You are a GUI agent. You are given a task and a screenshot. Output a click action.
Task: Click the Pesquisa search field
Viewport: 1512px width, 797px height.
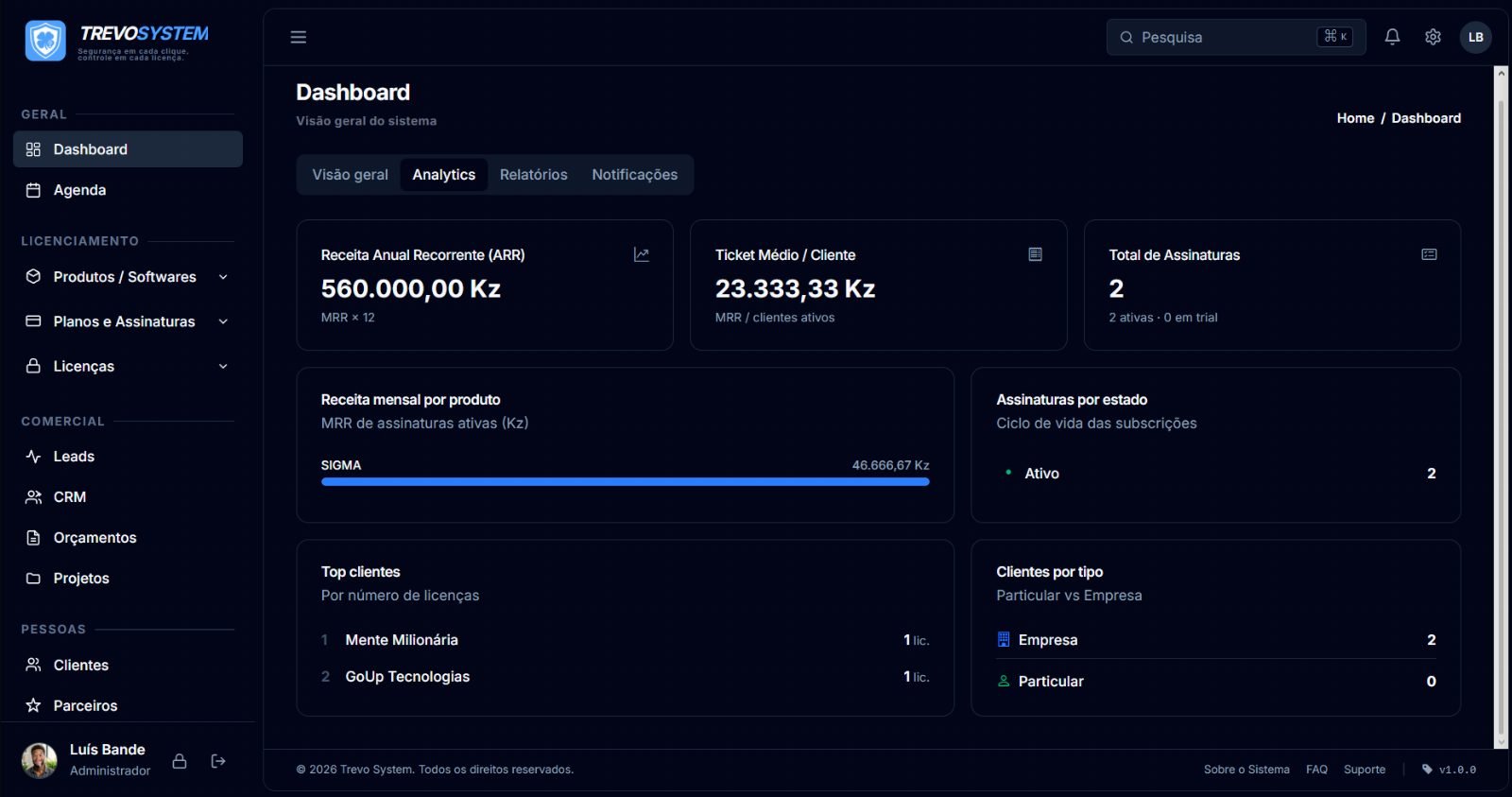[1236, 37]
